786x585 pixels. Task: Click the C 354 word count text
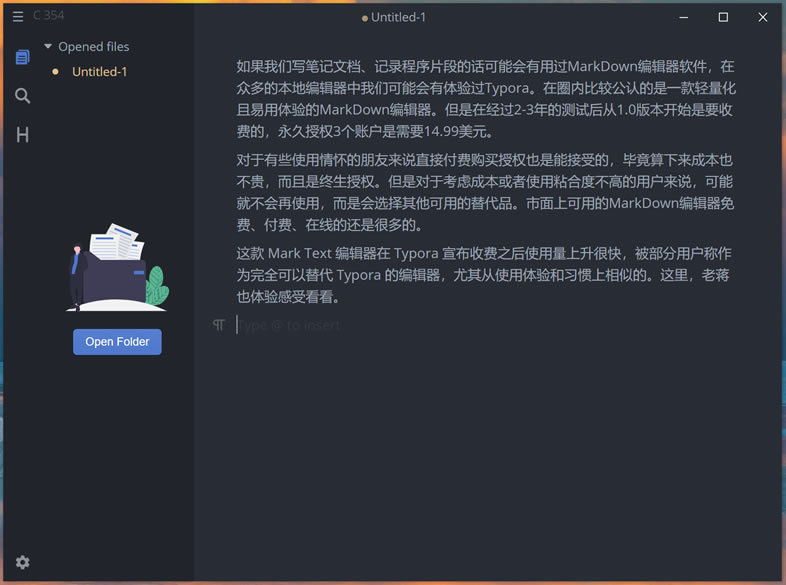(49, 16)
